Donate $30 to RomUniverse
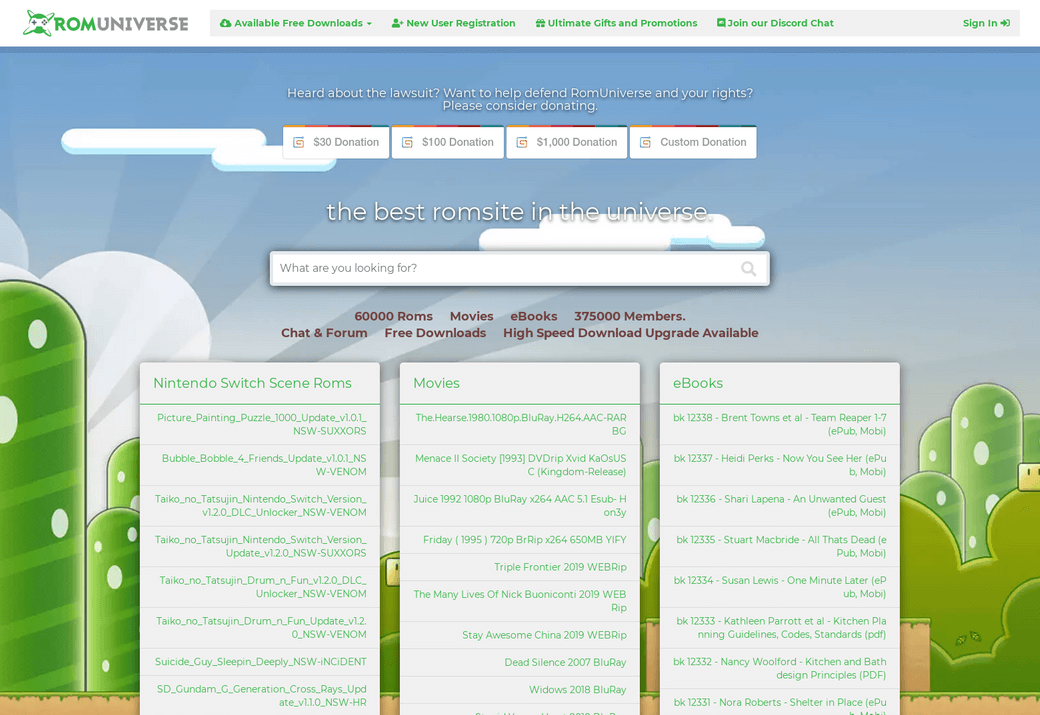Viewport: 1040px width, 715px height. point(336,142)
